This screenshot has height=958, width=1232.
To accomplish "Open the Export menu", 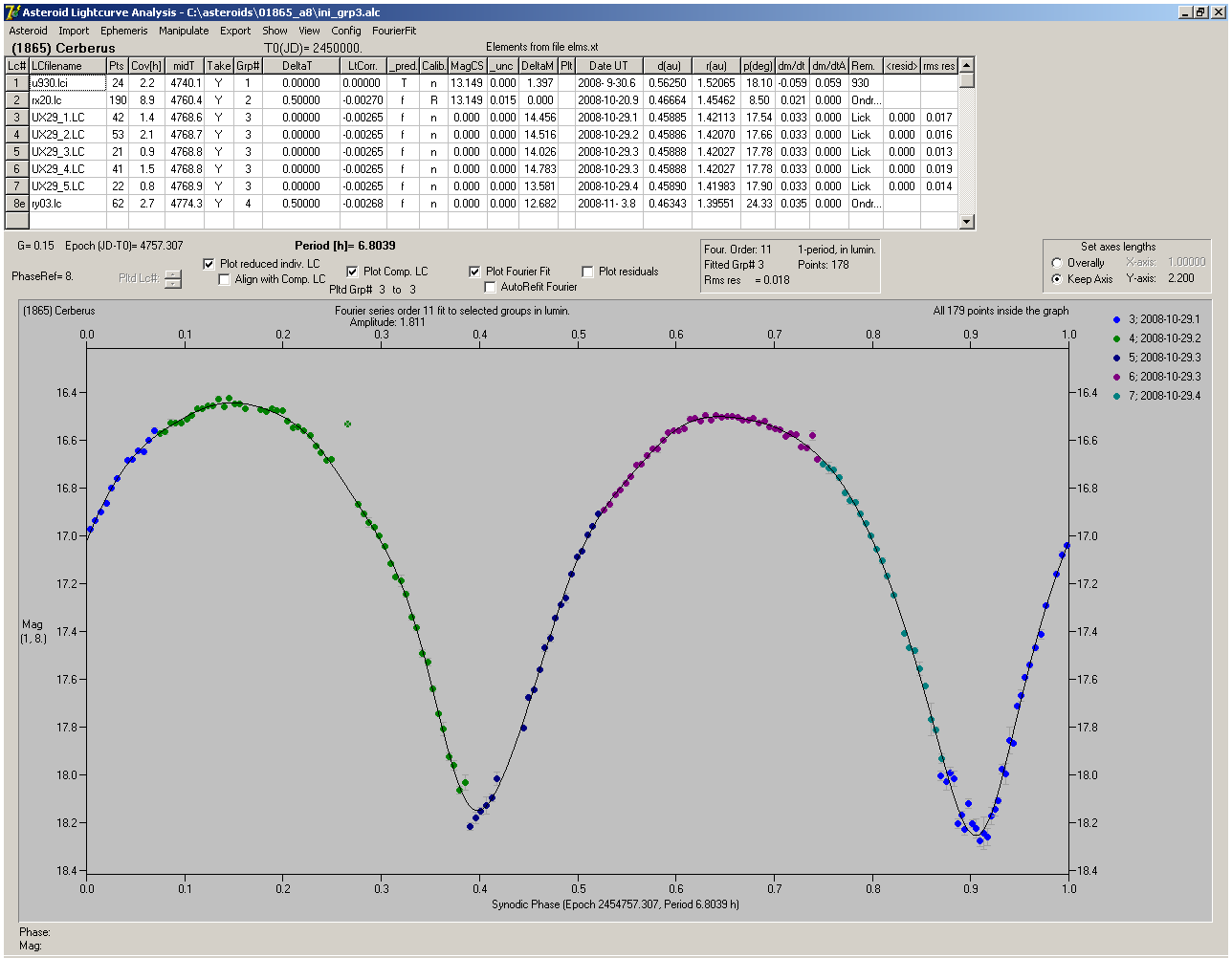I will pos(235,31).
